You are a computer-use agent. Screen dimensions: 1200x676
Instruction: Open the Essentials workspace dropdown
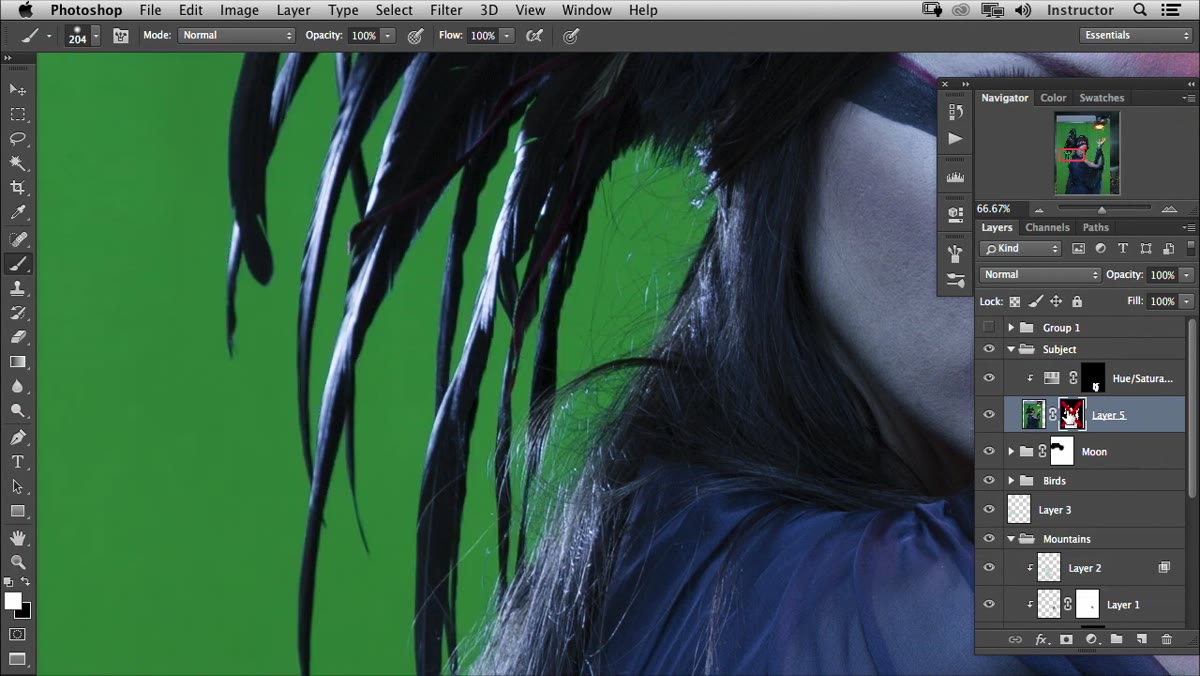click(x=1136, y=35)
